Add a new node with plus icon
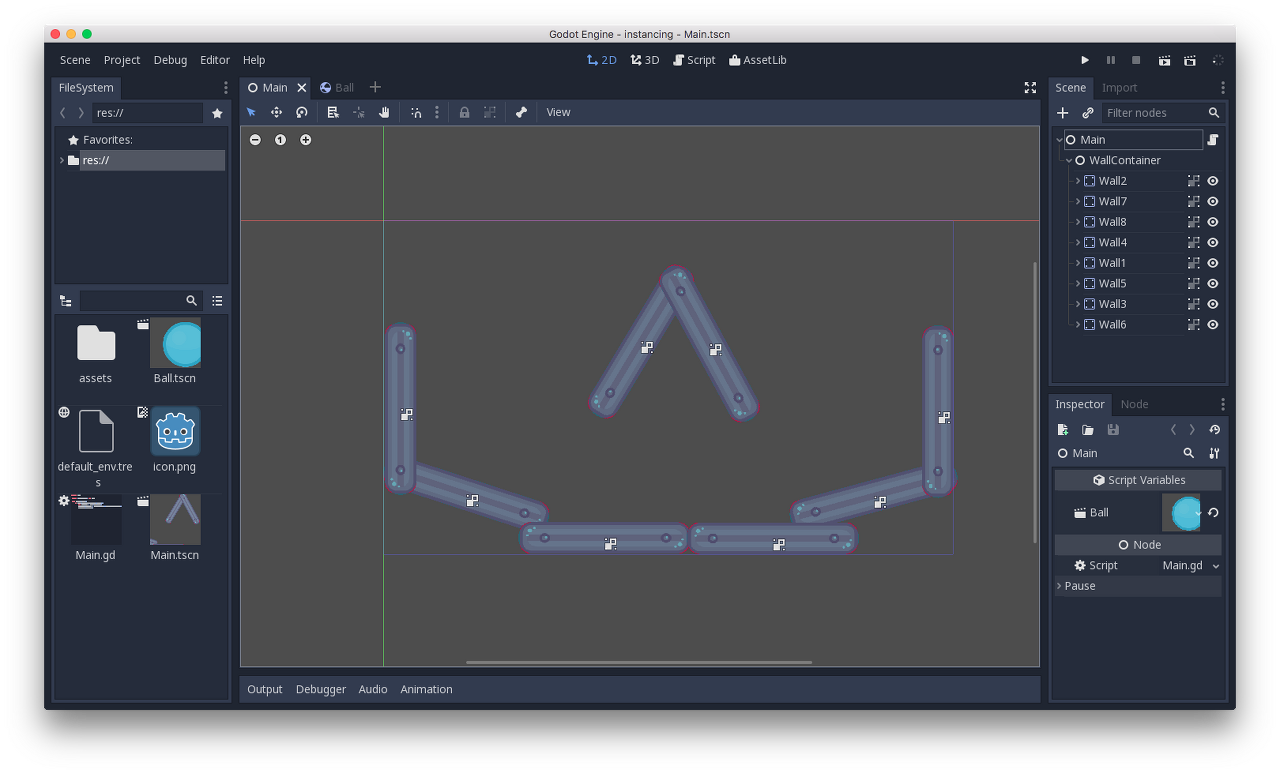Viewport: 1280px width, 773px height. click(1063, 113)
